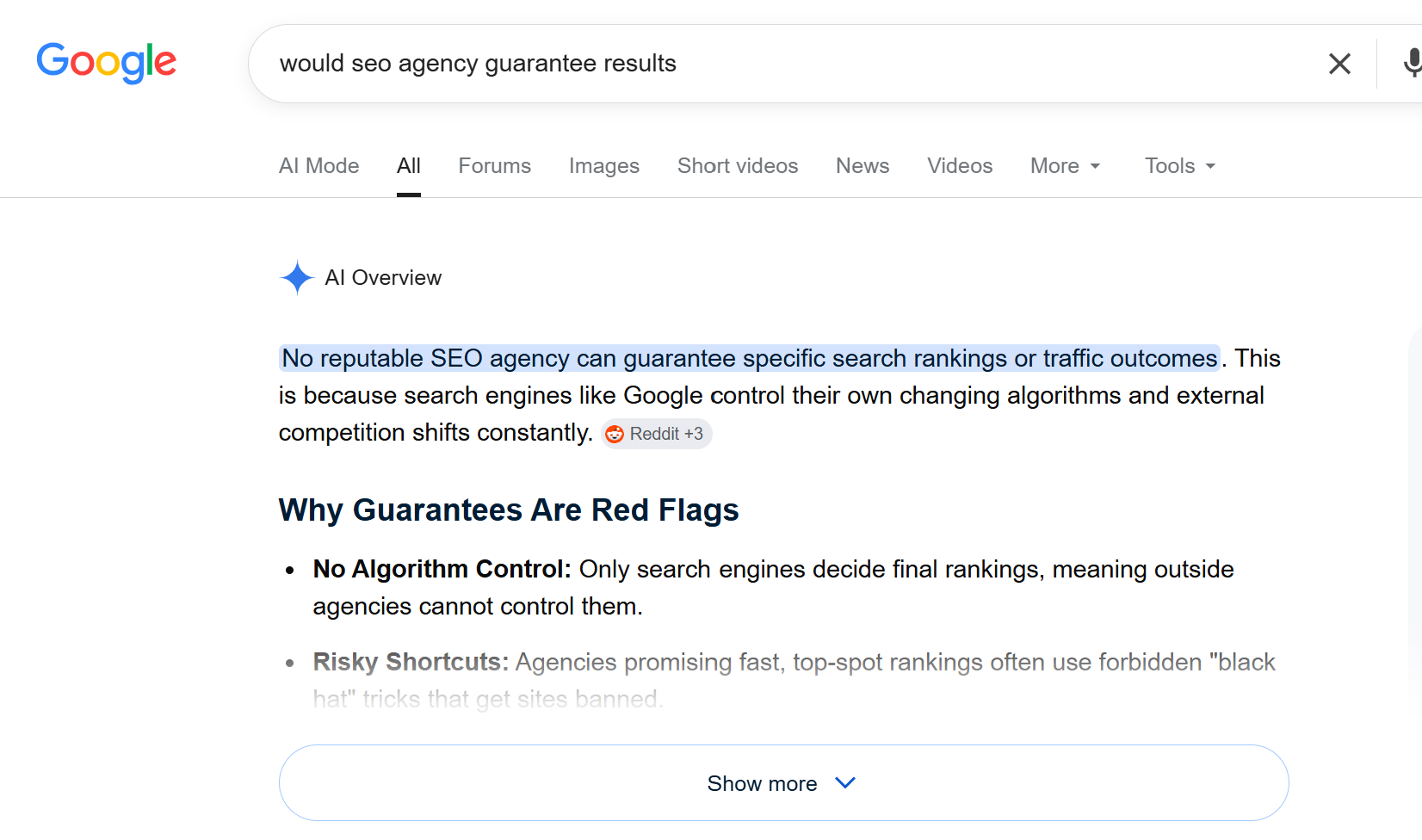1422x840 pixels.
Task: Click the "No Algorithm Control:" bullet text
Action: pos(442,570)
